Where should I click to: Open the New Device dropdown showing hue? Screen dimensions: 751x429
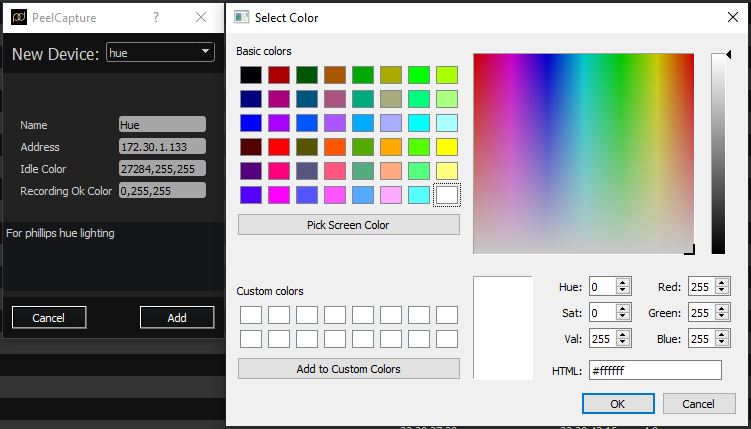[x=160, y=52]
